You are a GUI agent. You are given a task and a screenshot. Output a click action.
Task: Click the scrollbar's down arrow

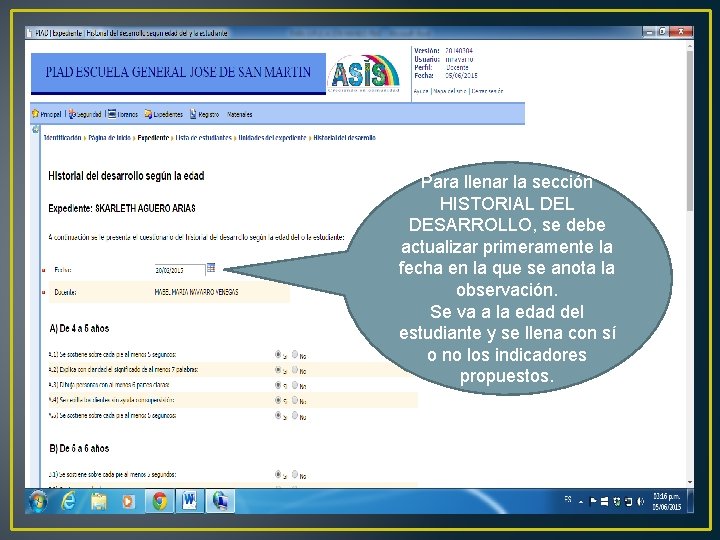point(690,483)
